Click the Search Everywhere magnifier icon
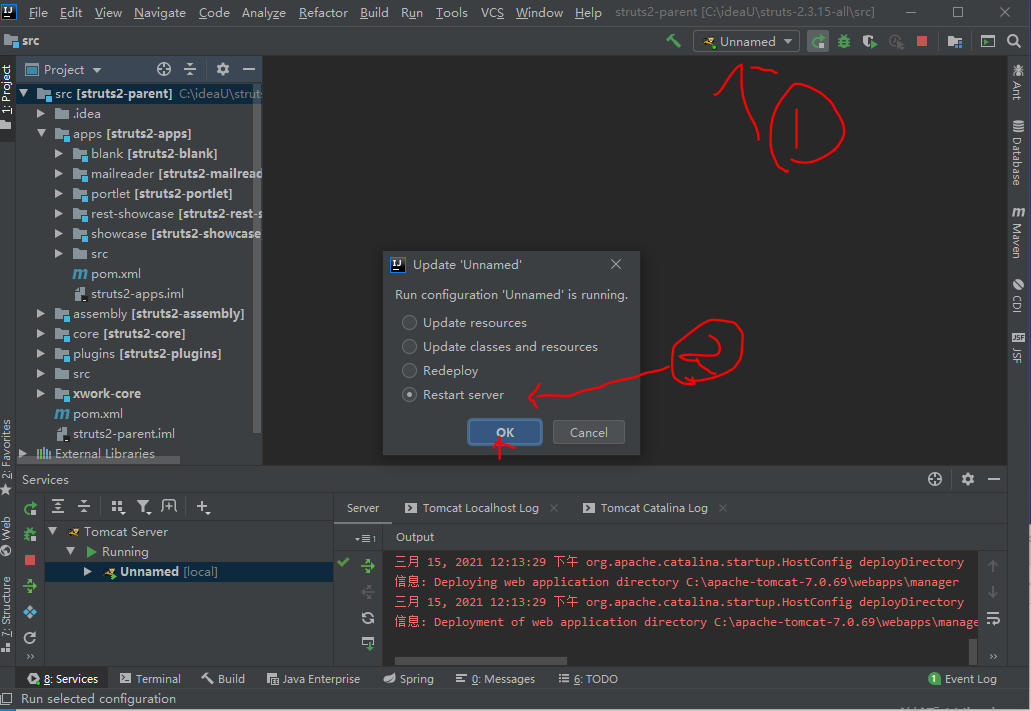 1014,41
